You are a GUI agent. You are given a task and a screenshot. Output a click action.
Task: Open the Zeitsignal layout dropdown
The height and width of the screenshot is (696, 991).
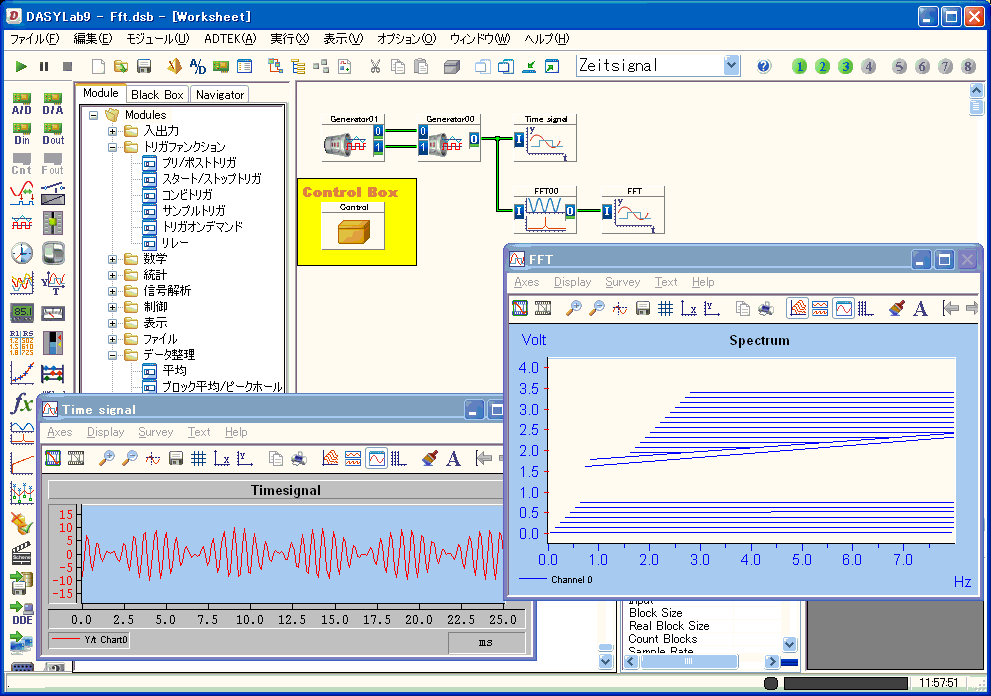coord(731,65)
